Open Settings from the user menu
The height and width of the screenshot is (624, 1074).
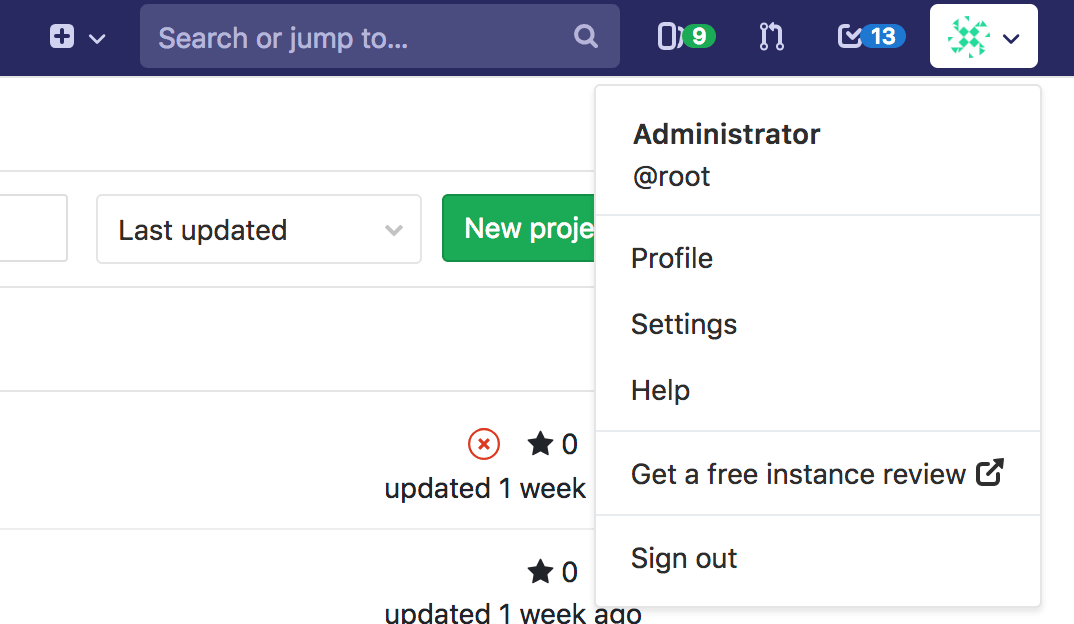point(683,324)
